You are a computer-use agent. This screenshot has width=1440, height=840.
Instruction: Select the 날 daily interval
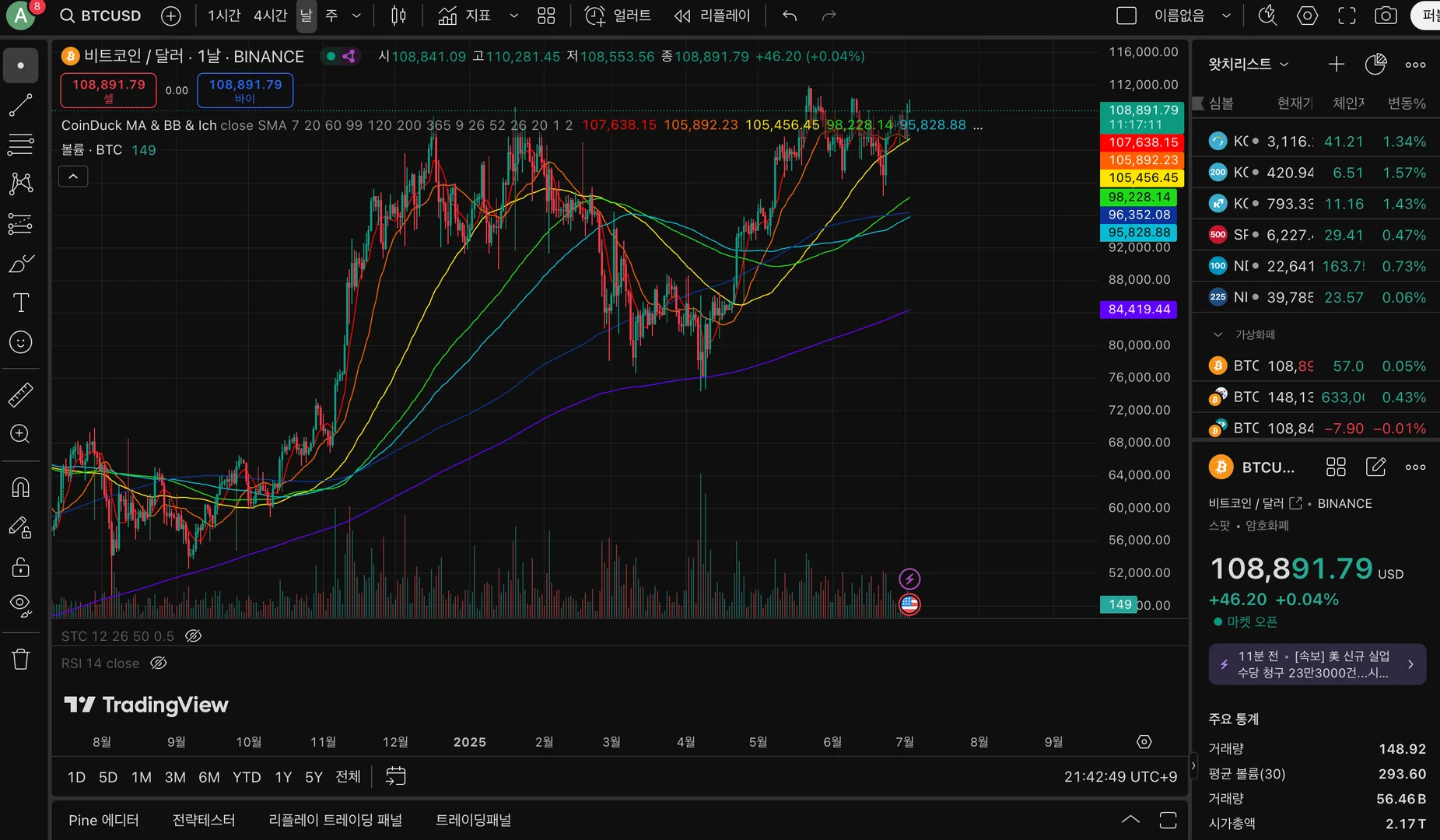(307, 16)
